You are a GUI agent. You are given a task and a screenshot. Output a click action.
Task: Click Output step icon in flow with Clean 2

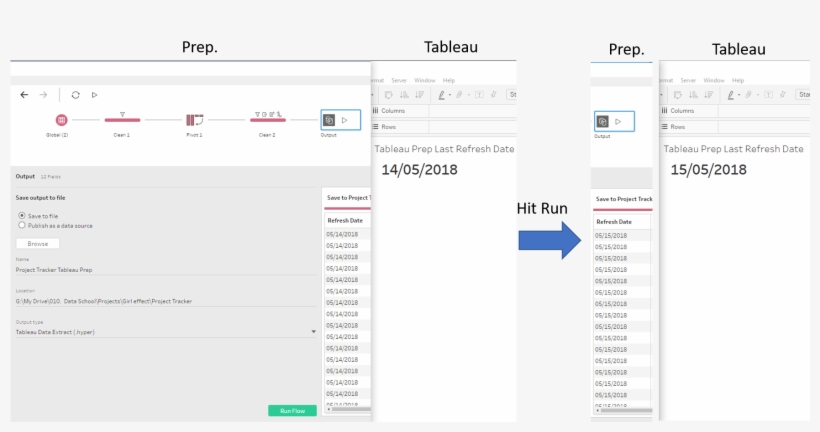click(x=329, y=120)
